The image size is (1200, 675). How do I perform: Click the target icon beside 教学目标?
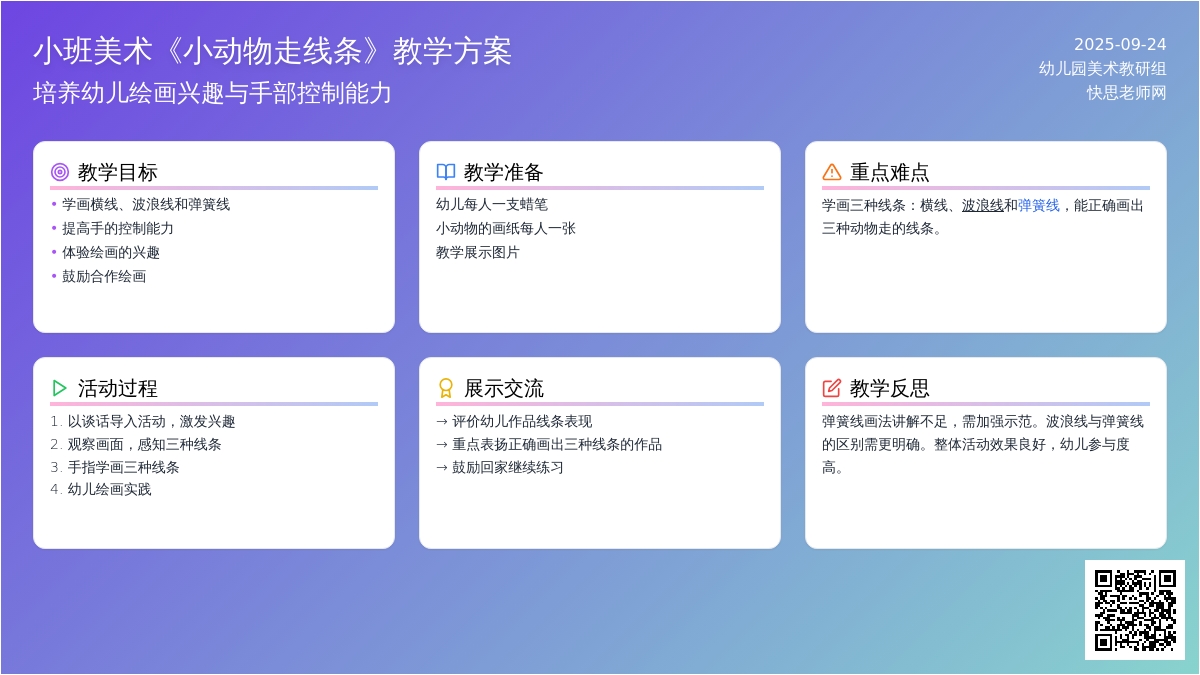[x=60, y=172]
